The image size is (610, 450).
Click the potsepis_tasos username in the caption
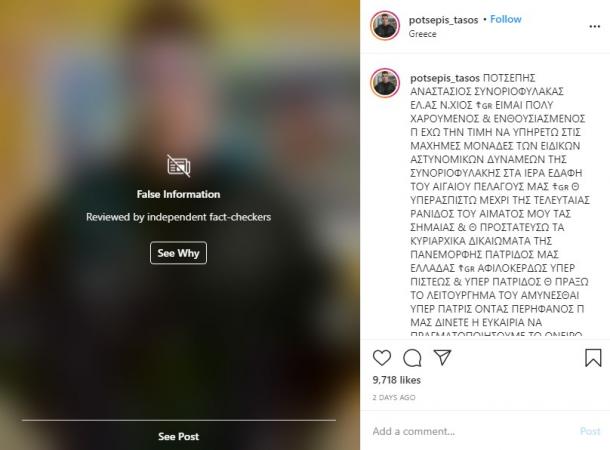point(445,78)
